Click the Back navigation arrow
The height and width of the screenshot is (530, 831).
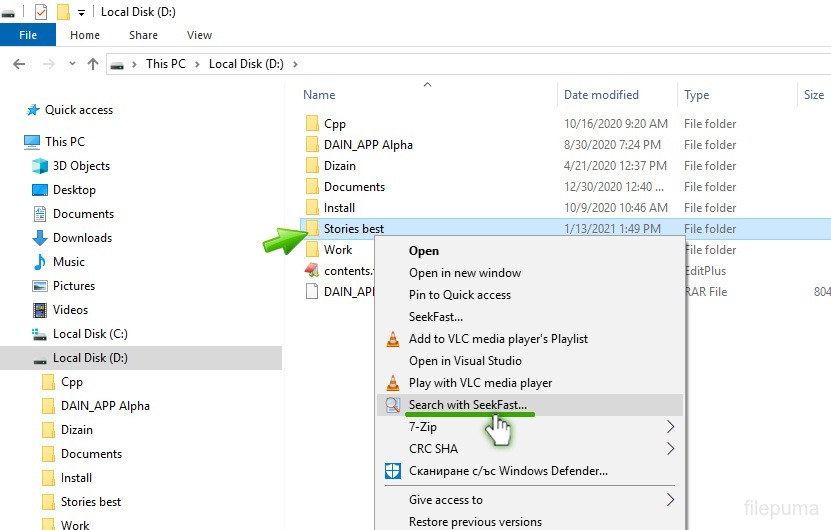point(18,64)
